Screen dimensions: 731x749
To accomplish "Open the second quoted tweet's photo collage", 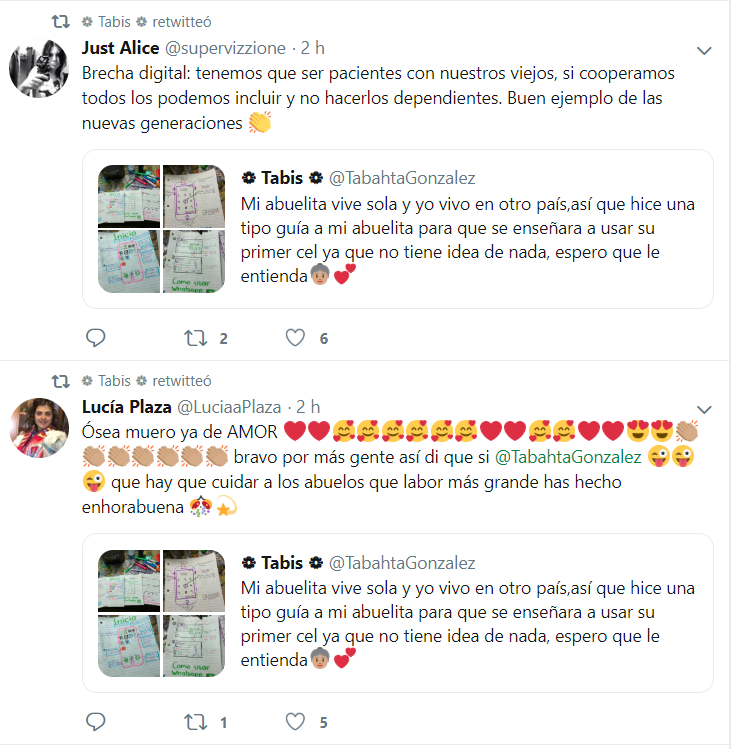I will coord(161,613).
